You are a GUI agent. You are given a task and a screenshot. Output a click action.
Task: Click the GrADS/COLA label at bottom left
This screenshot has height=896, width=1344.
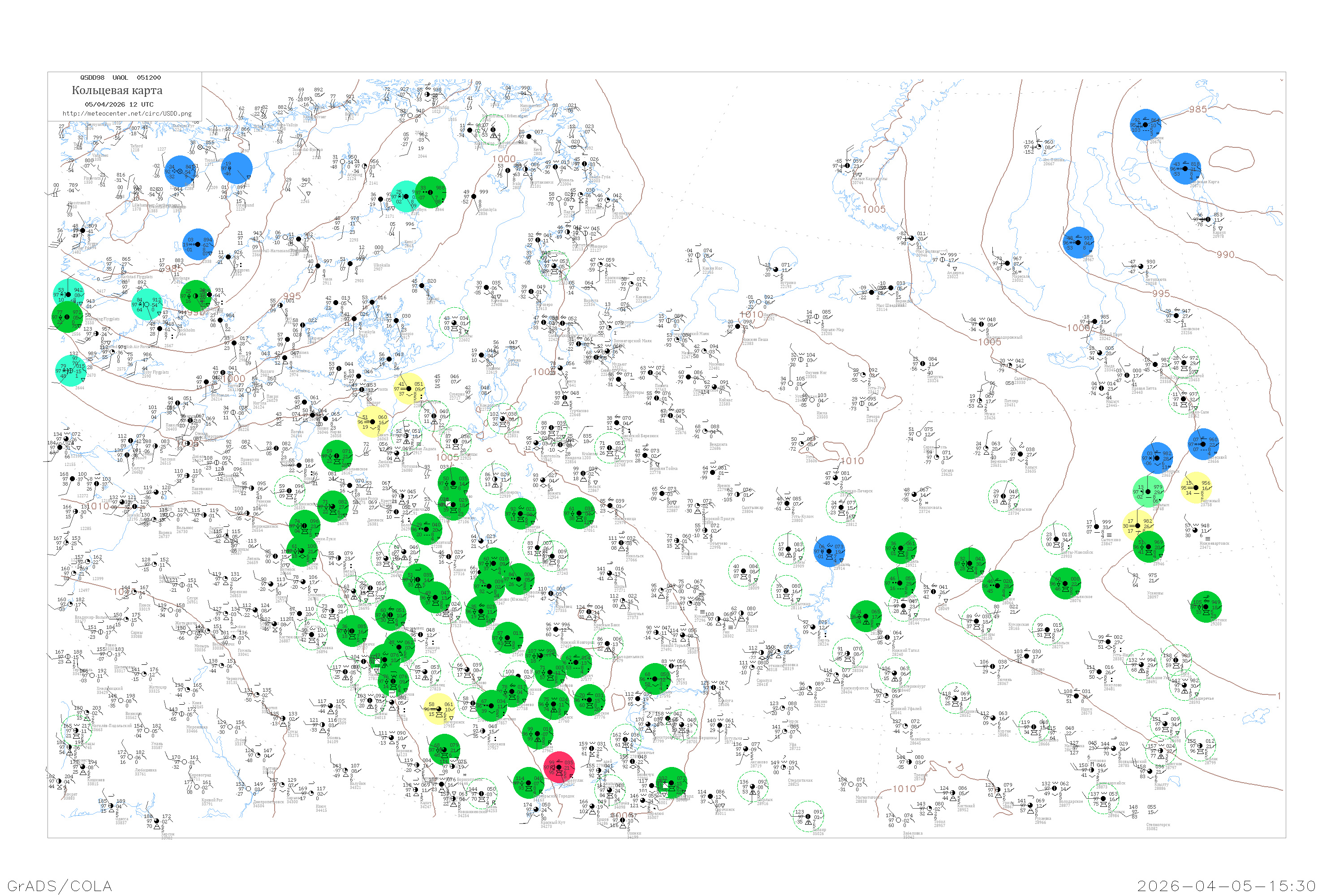tap(60, 886)
